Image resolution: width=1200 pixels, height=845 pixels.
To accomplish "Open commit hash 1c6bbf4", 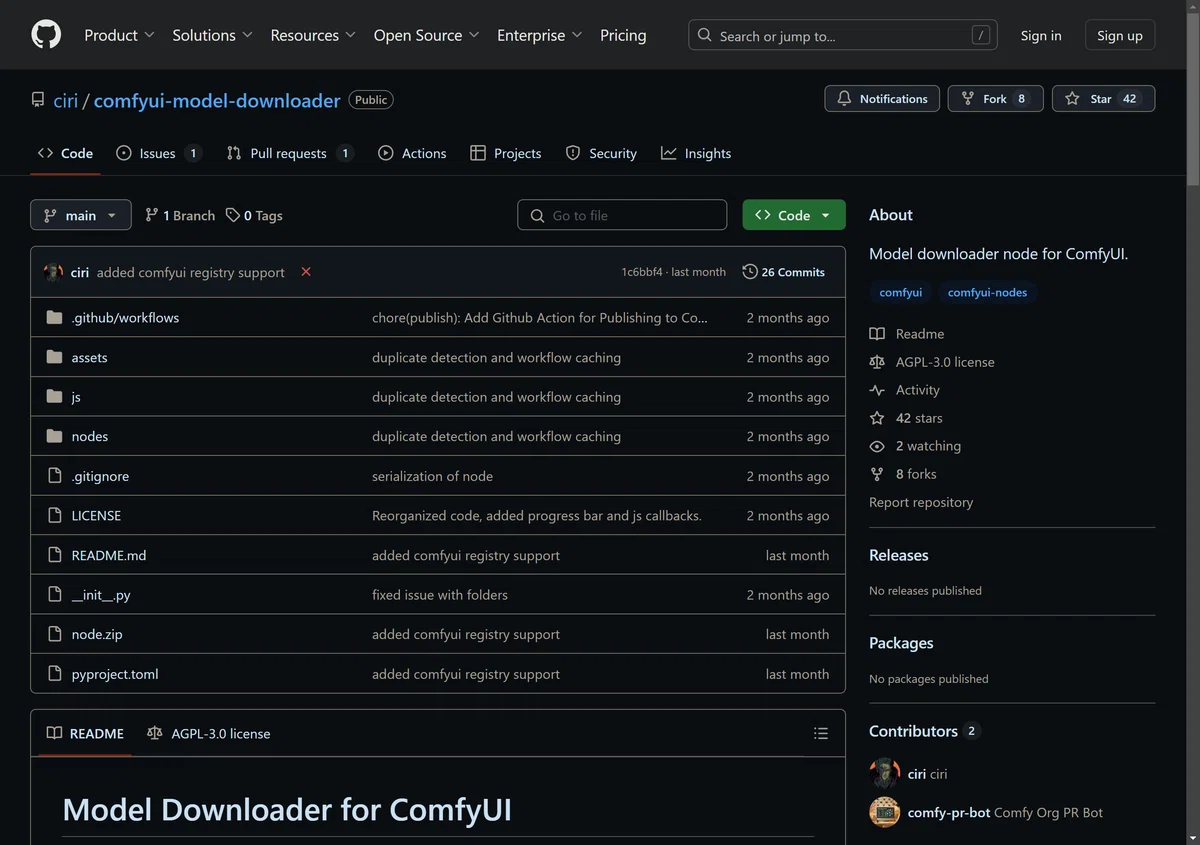I will [x=642, y=272].
